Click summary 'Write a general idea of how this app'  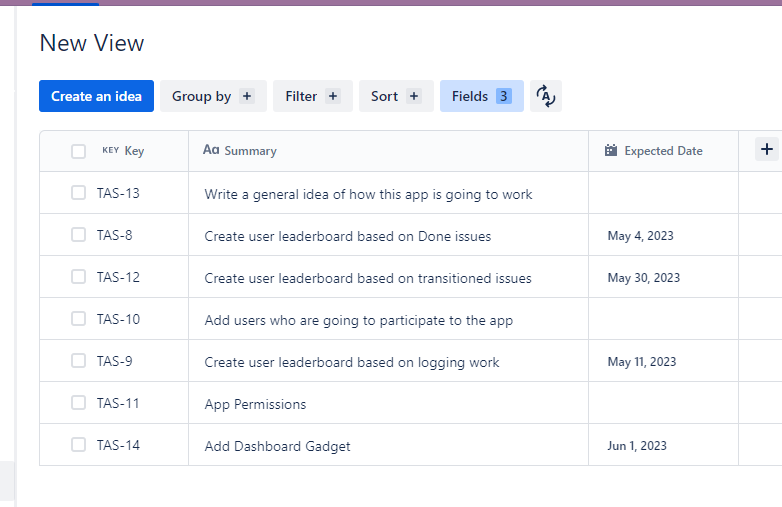(x=368, y=194)
